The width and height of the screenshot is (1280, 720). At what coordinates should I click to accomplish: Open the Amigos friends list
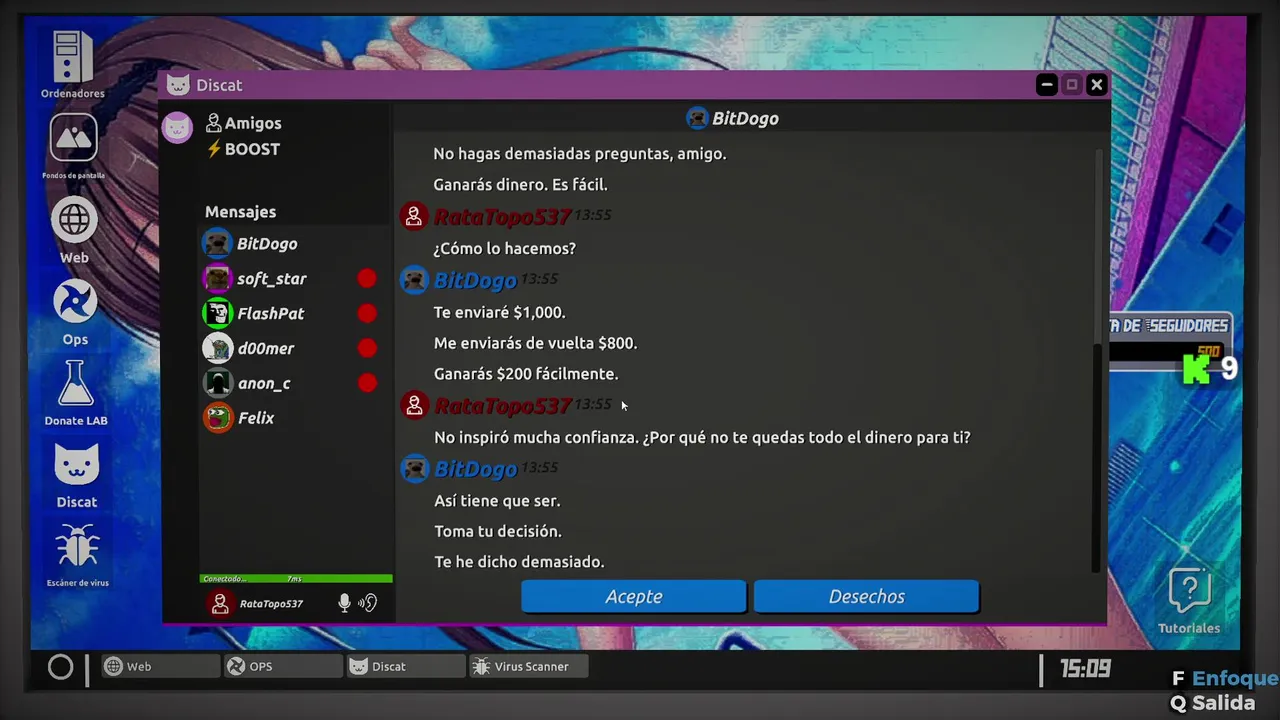[243, 123]
